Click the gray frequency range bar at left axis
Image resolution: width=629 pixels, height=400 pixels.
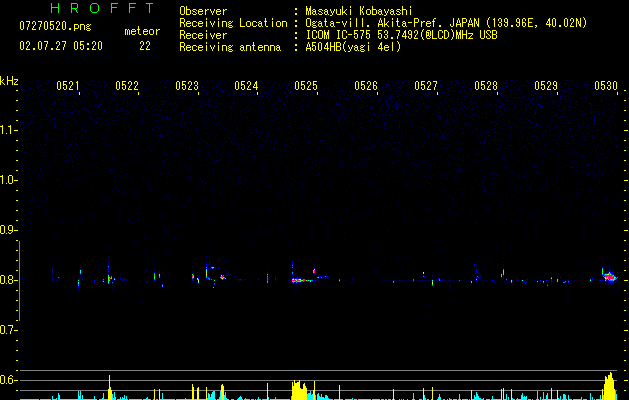click(x=19, y=281)
